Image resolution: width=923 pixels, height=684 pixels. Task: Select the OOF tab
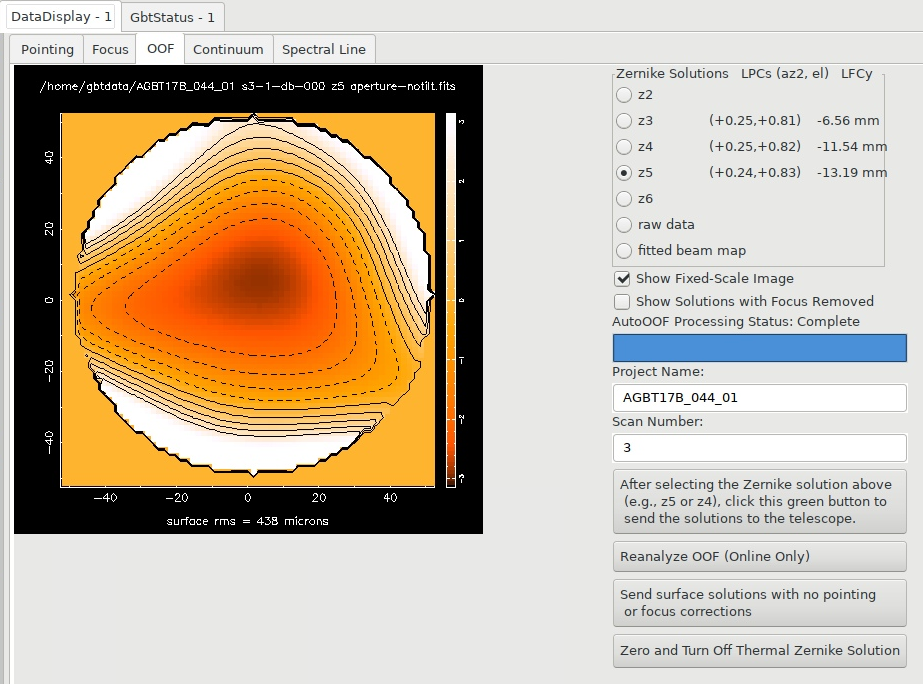pos(160,48)
